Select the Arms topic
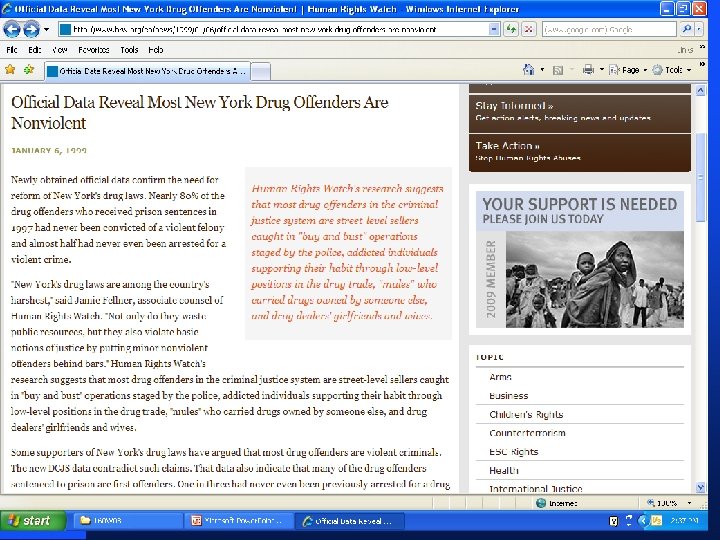Viewport: 720px width, 540px height. (x=500, y=377)
